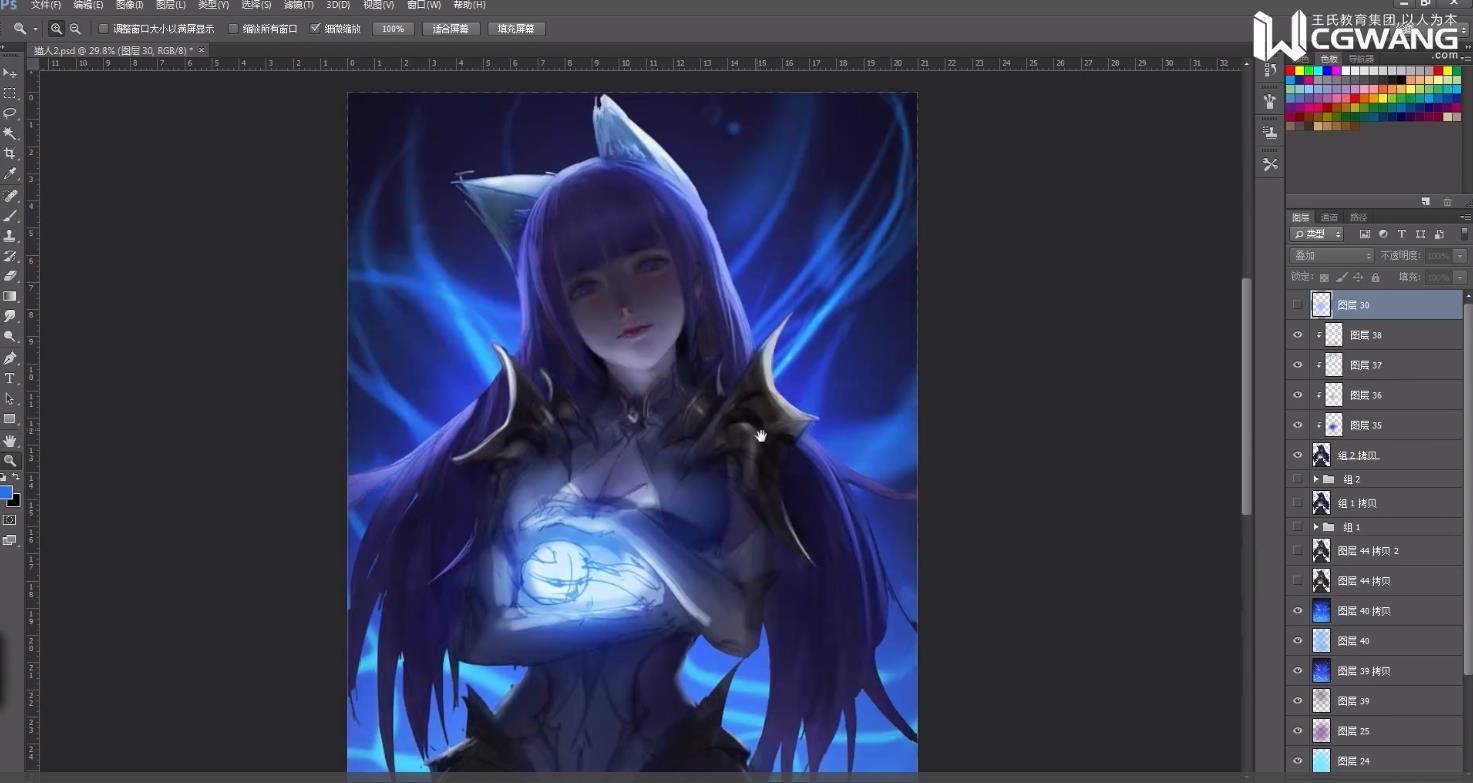Choose Zoom In mode in options bar
The width and height of the screenshot is (1473, 783).
click(57, 29)
